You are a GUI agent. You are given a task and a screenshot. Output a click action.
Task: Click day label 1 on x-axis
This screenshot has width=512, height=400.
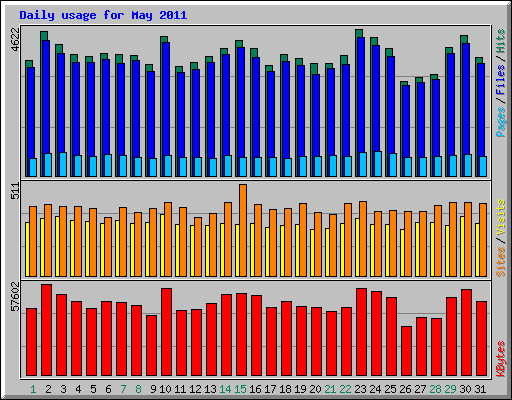tap(33, 389)
